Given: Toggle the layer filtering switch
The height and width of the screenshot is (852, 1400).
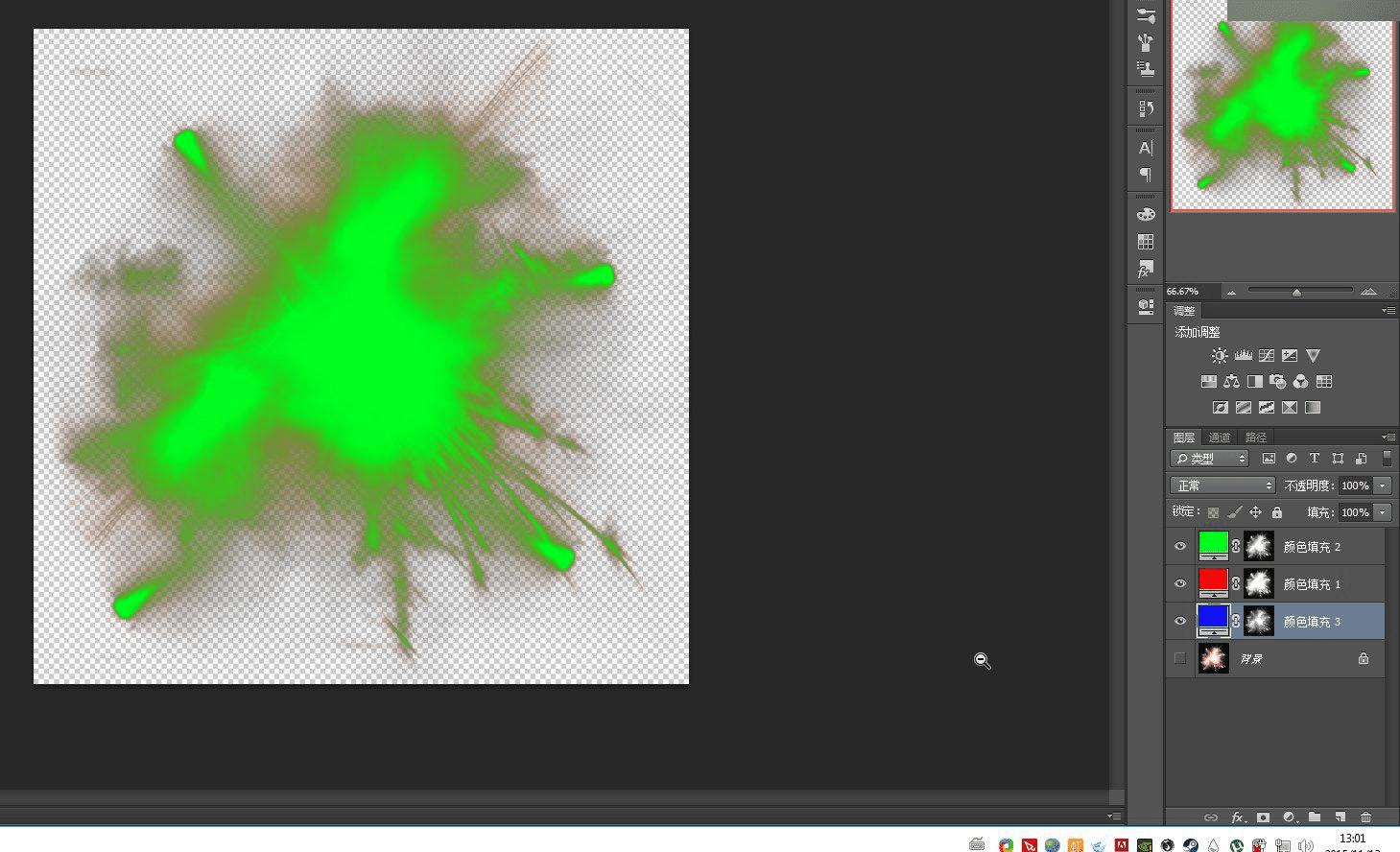Looking at the screenshot, I should [1387, 459].
